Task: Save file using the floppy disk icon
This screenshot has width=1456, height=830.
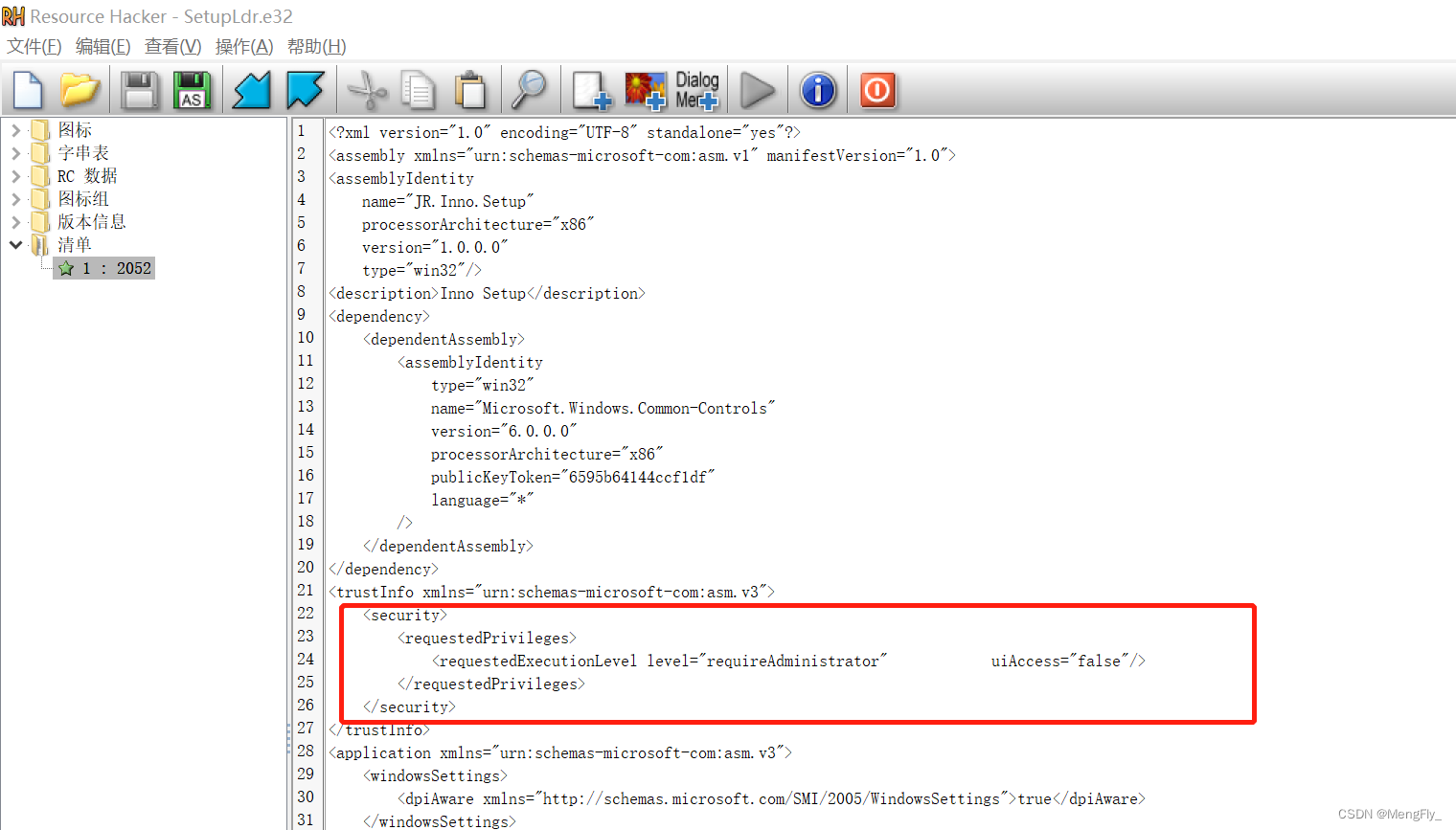Action: pyautogui.click(x=140, y=90)
